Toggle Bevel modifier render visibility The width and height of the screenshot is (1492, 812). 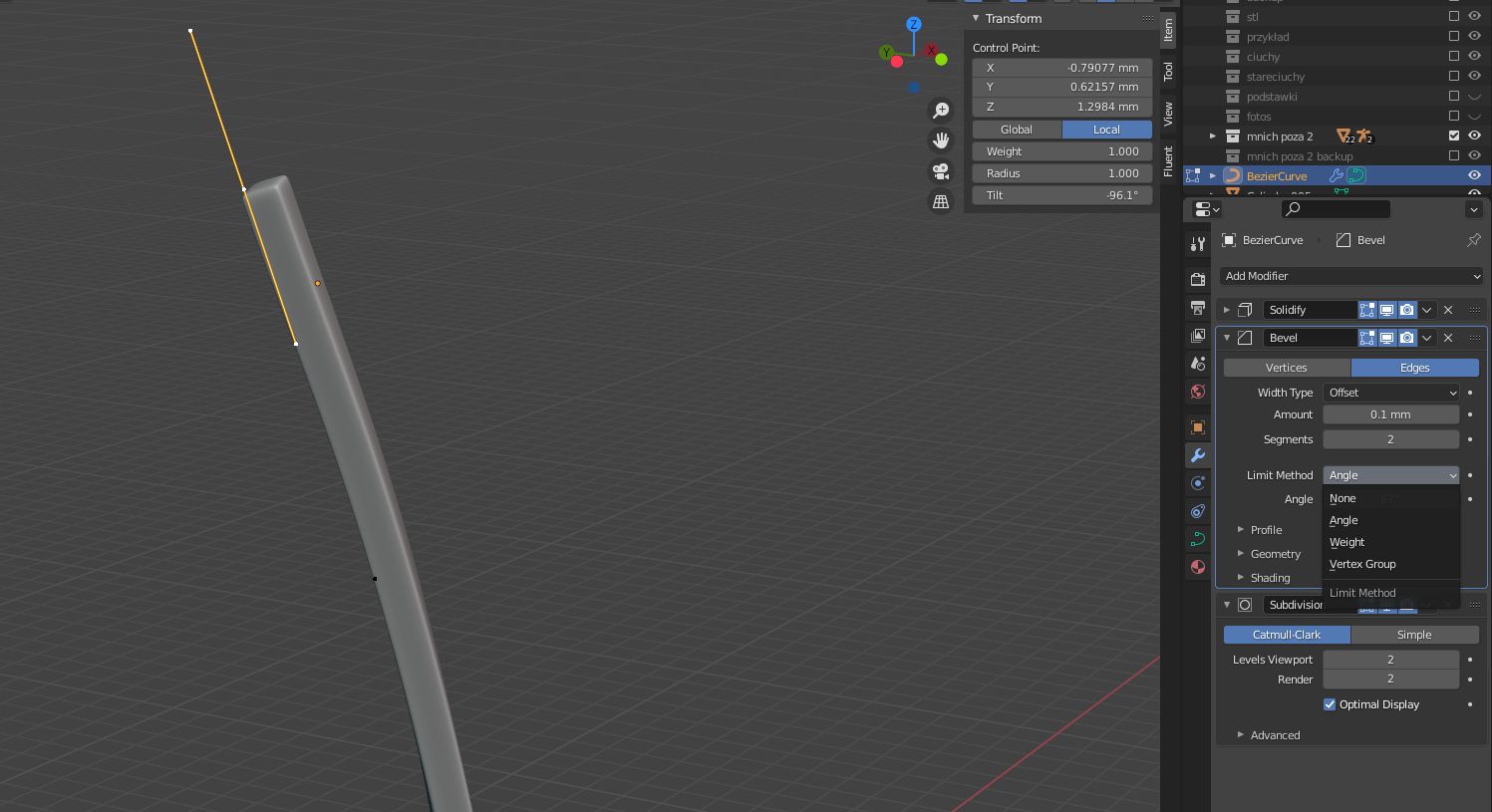coord(1407,338)
